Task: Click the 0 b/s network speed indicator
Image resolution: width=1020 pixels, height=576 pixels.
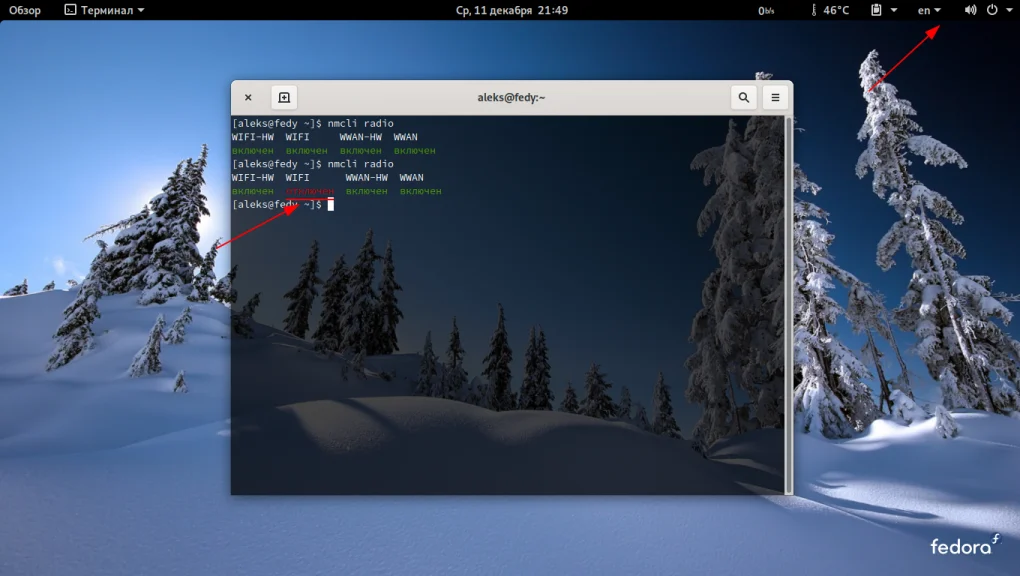Action: 766,10
